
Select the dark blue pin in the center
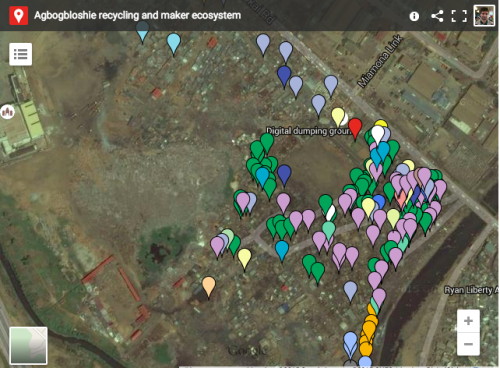[x=284, y=175]
